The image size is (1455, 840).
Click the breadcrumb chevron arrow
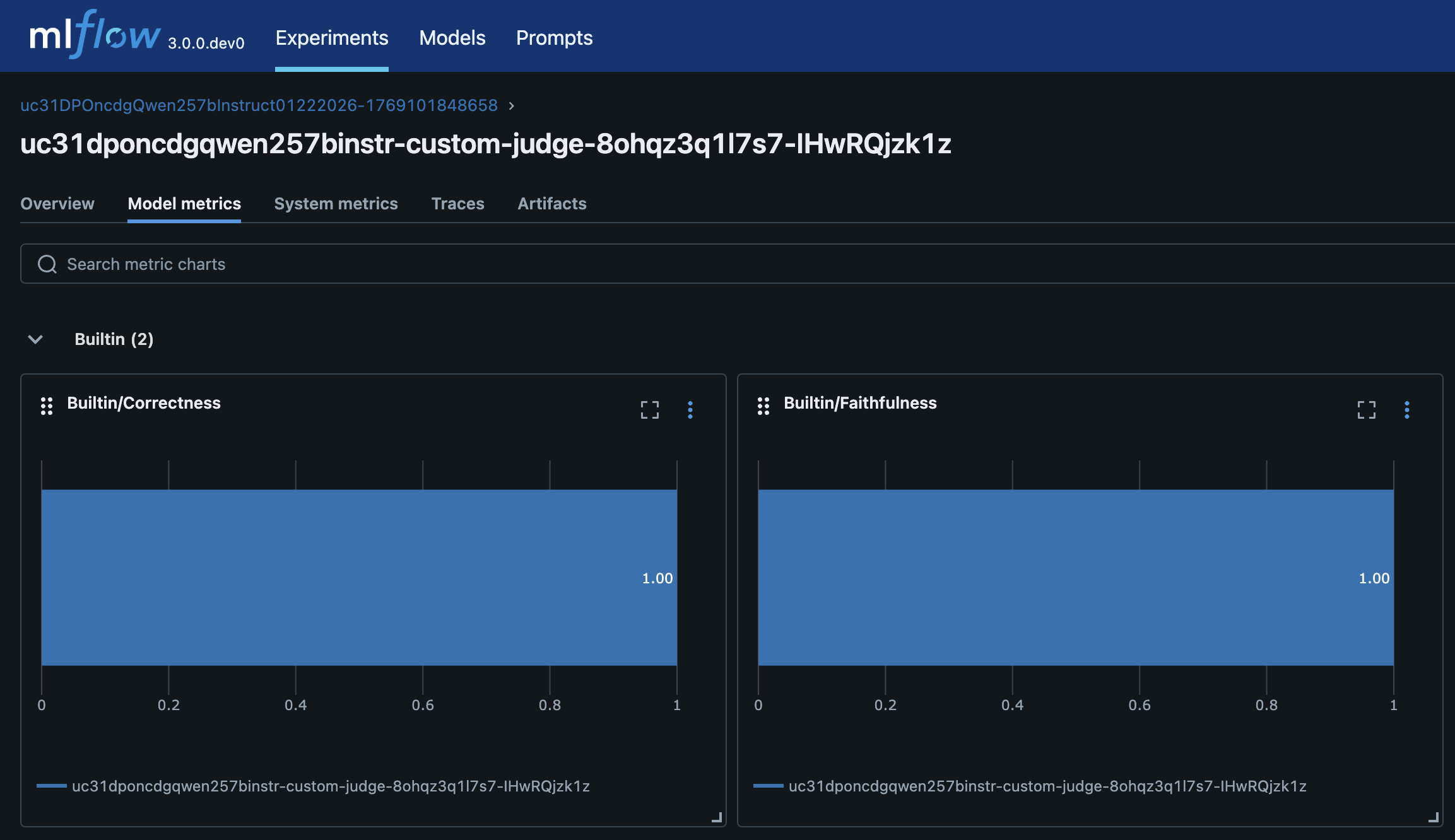(x=512, y=105)
